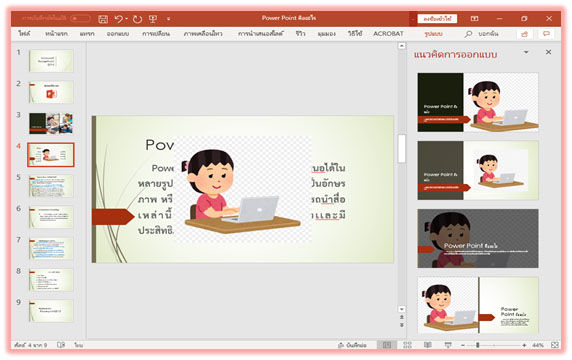Click the spell check icon in status bar
572x360 pixels.
coord(61,345)
